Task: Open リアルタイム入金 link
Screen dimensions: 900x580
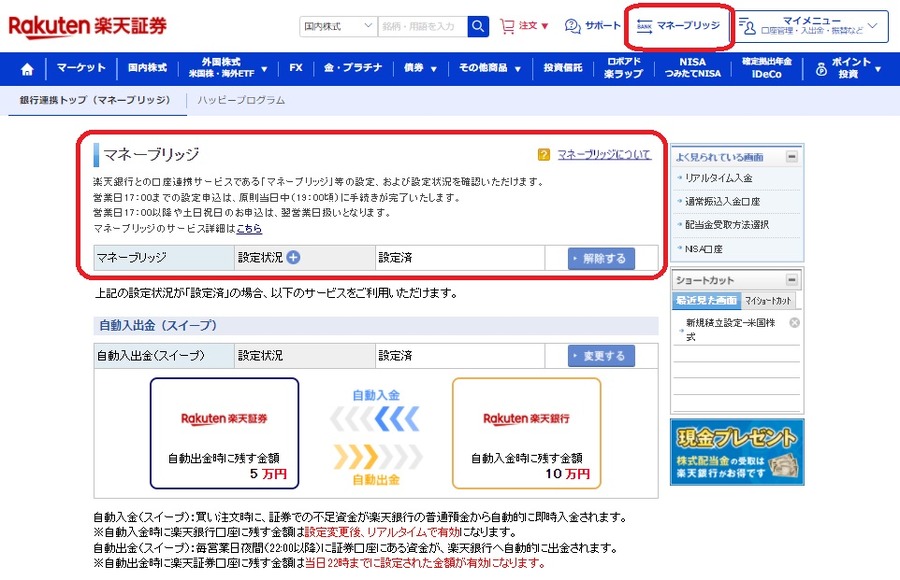Action: [x=718, y=178]
